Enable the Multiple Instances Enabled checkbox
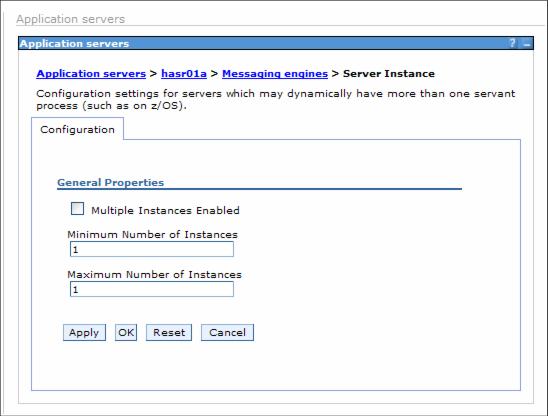This screenshot has width=548, height=416. point(77,209)
